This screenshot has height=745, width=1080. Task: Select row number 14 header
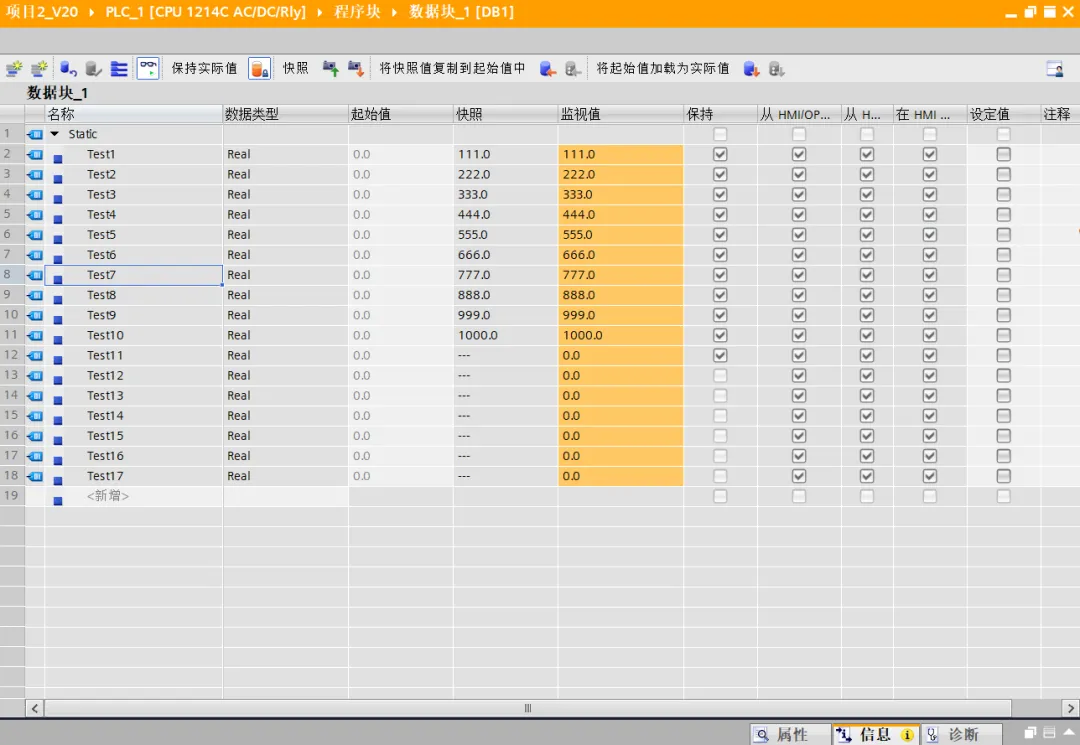(x=12, y=395)
